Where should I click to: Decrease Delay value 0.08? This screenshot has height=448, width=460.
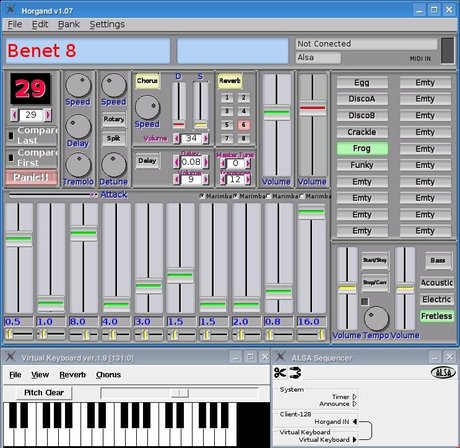coord(177,162)
